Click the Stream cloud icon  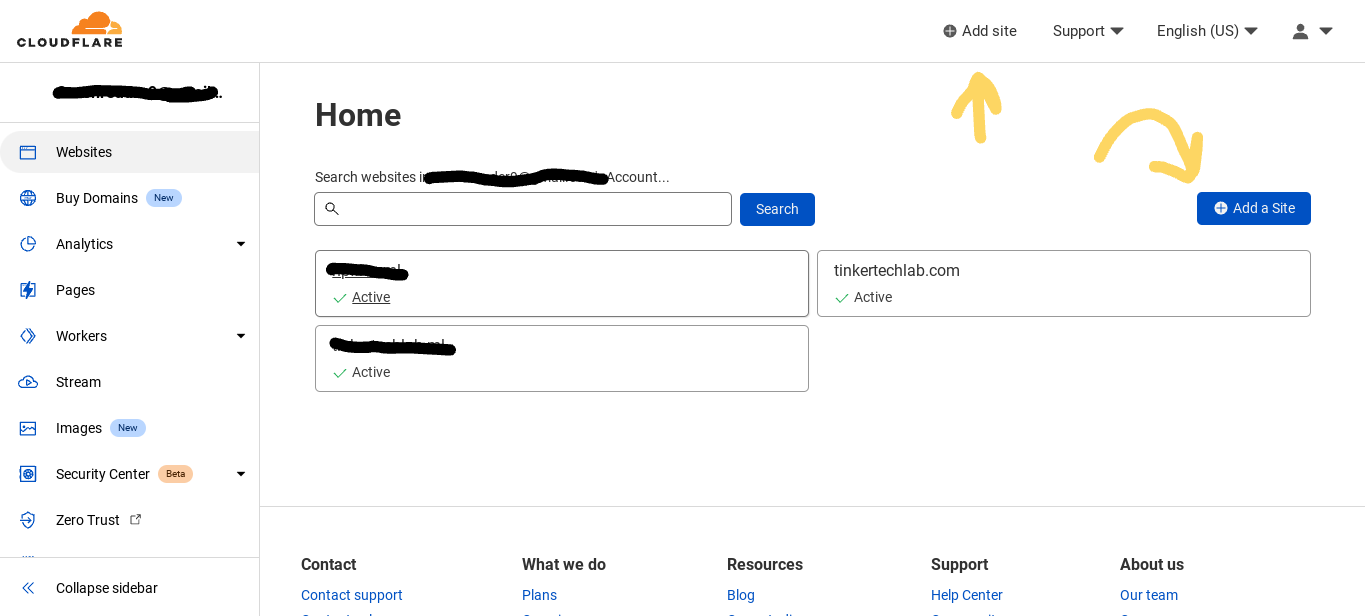pos(28,382)
